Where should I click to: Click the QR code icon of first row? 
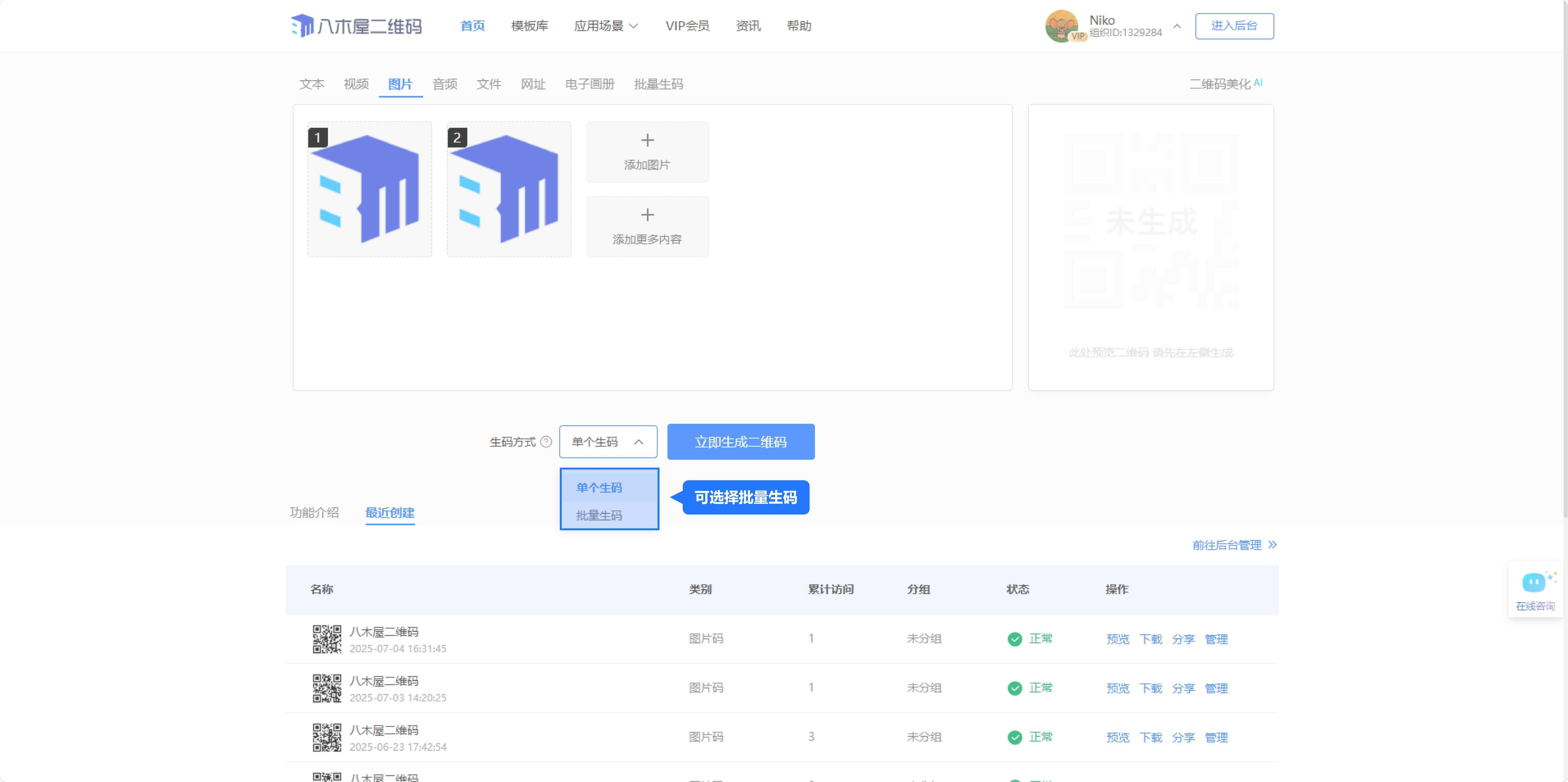point(327,639)
